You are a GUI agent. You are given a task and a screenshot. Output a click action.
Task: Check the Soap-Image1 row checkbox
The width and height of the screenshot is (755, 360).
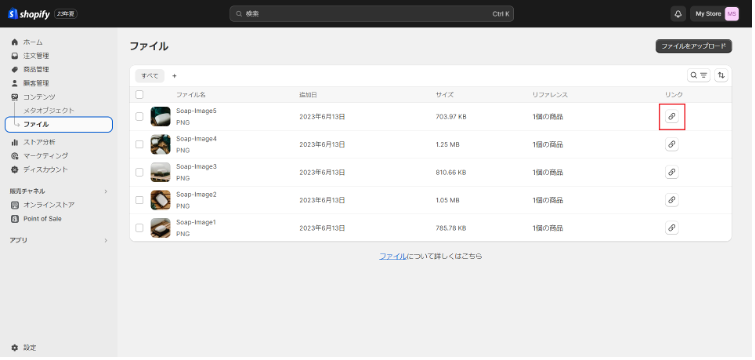point(139,228)
